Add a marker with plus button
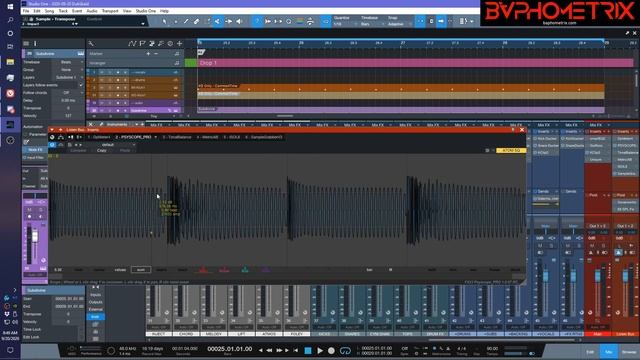The height and width of the screenshot is (360, 640). pos(148,53)
